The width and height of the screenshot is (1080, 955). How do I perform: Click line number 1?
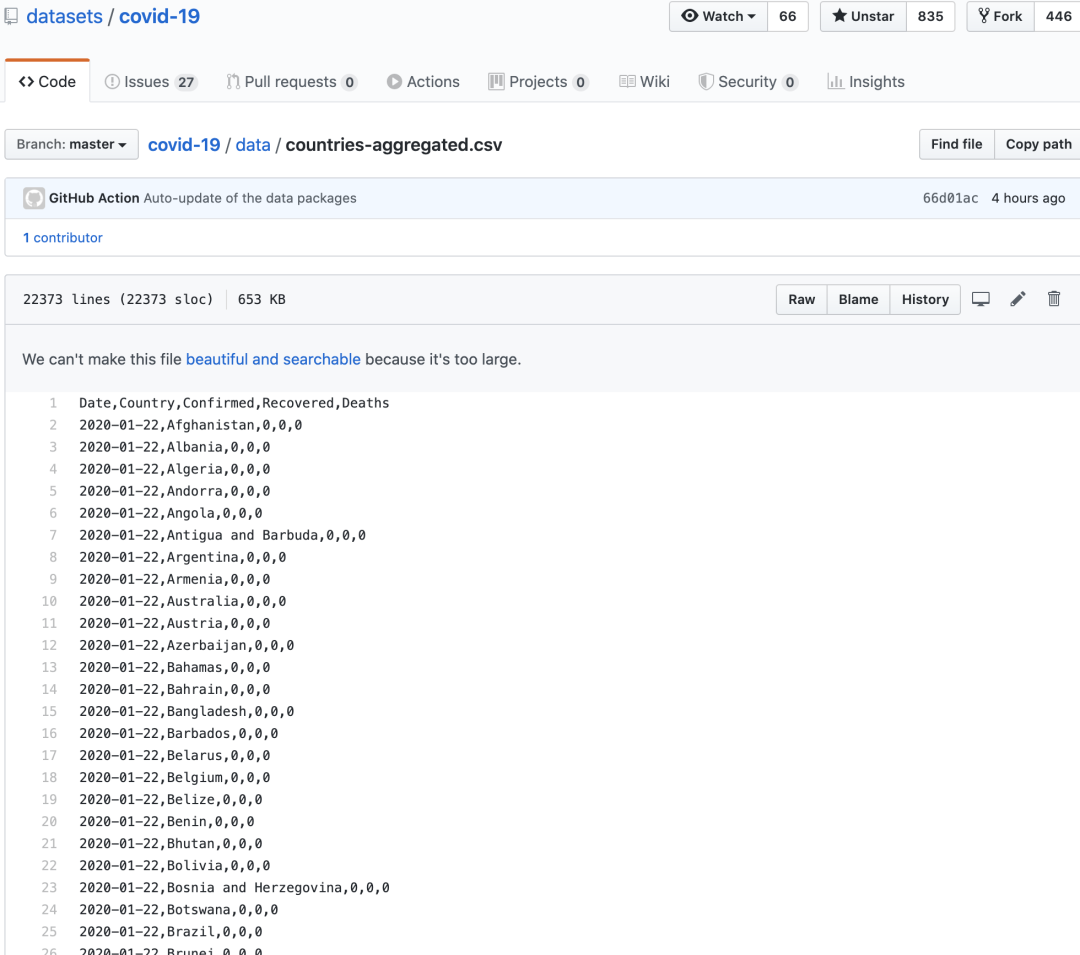pyautogui.click(x=53, y=403)
